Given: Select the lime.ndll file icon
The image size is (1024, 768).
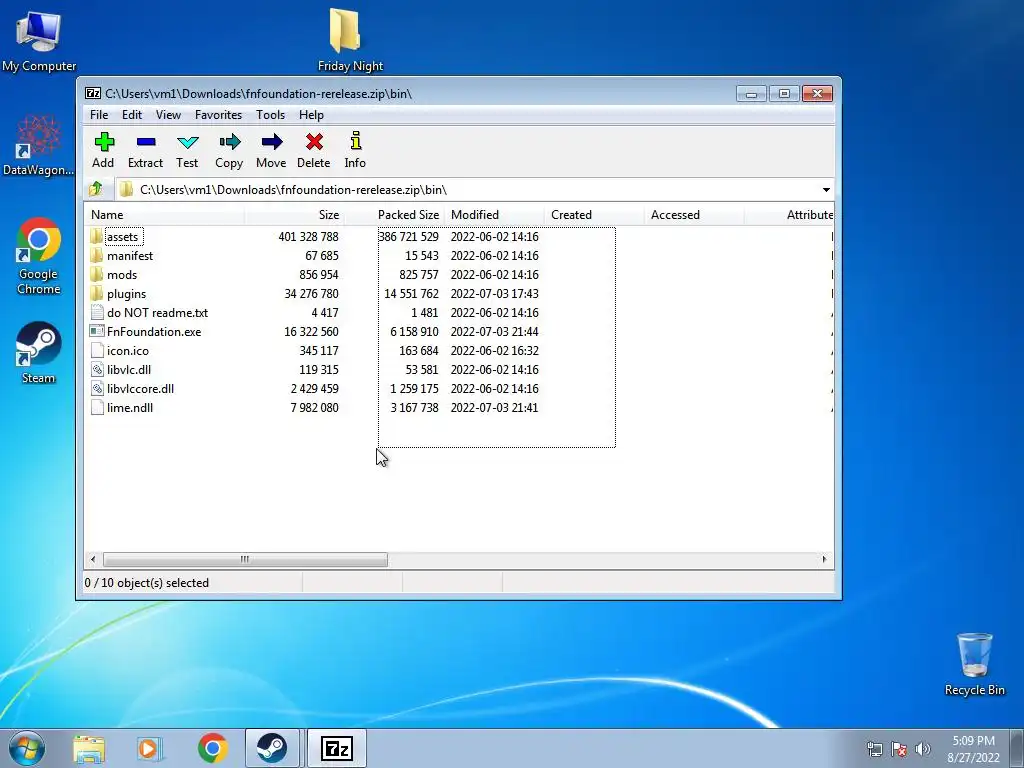Looking at the screenshot, I should (97, 408).
